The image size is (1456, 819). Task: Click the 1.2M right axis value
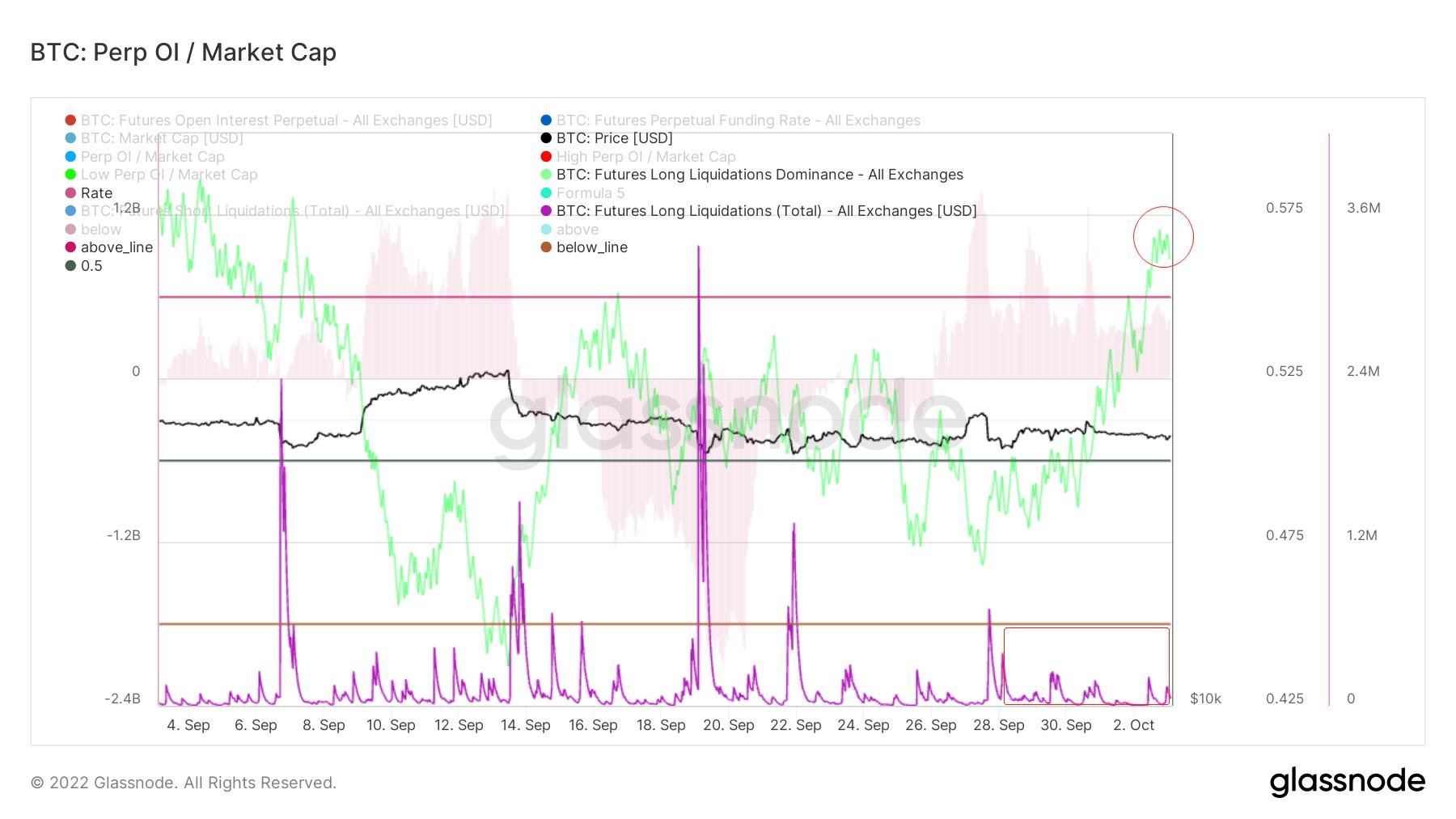(1362, 535)
